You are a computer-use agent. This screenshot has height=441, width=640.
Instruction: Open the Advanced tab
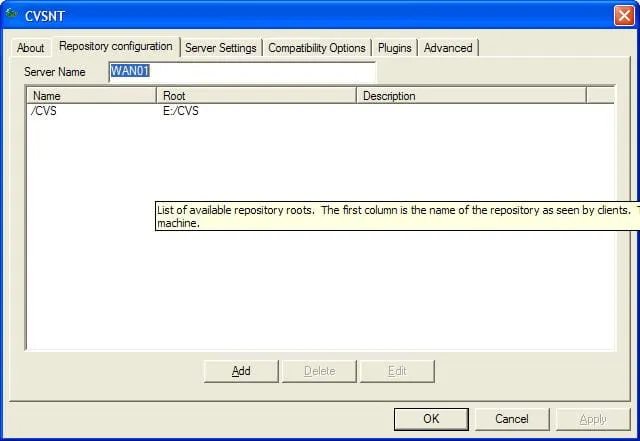[448, 48]
